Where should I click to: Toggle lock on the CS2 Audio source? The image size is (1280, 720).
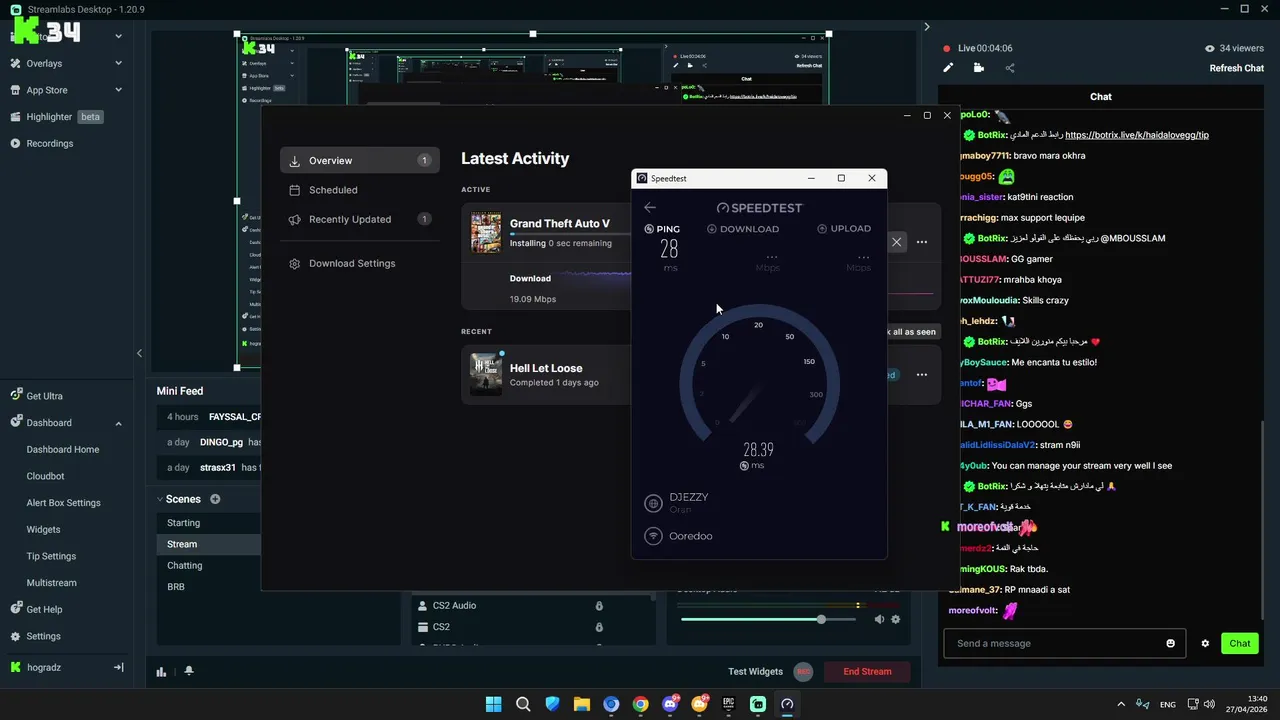click(599, 606)
